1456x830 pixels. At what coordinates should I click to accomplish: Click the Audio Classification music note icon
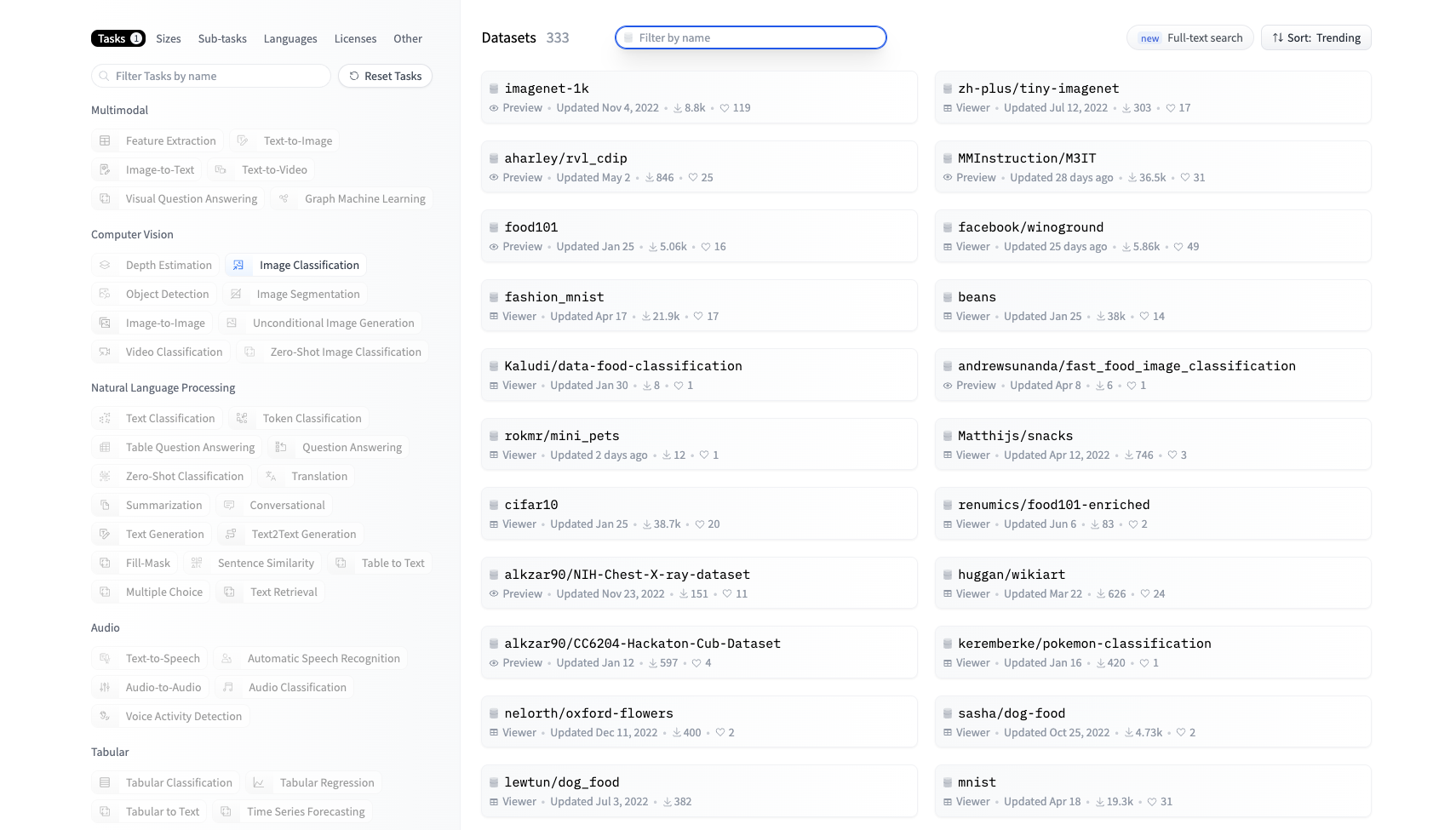[228, 688]
